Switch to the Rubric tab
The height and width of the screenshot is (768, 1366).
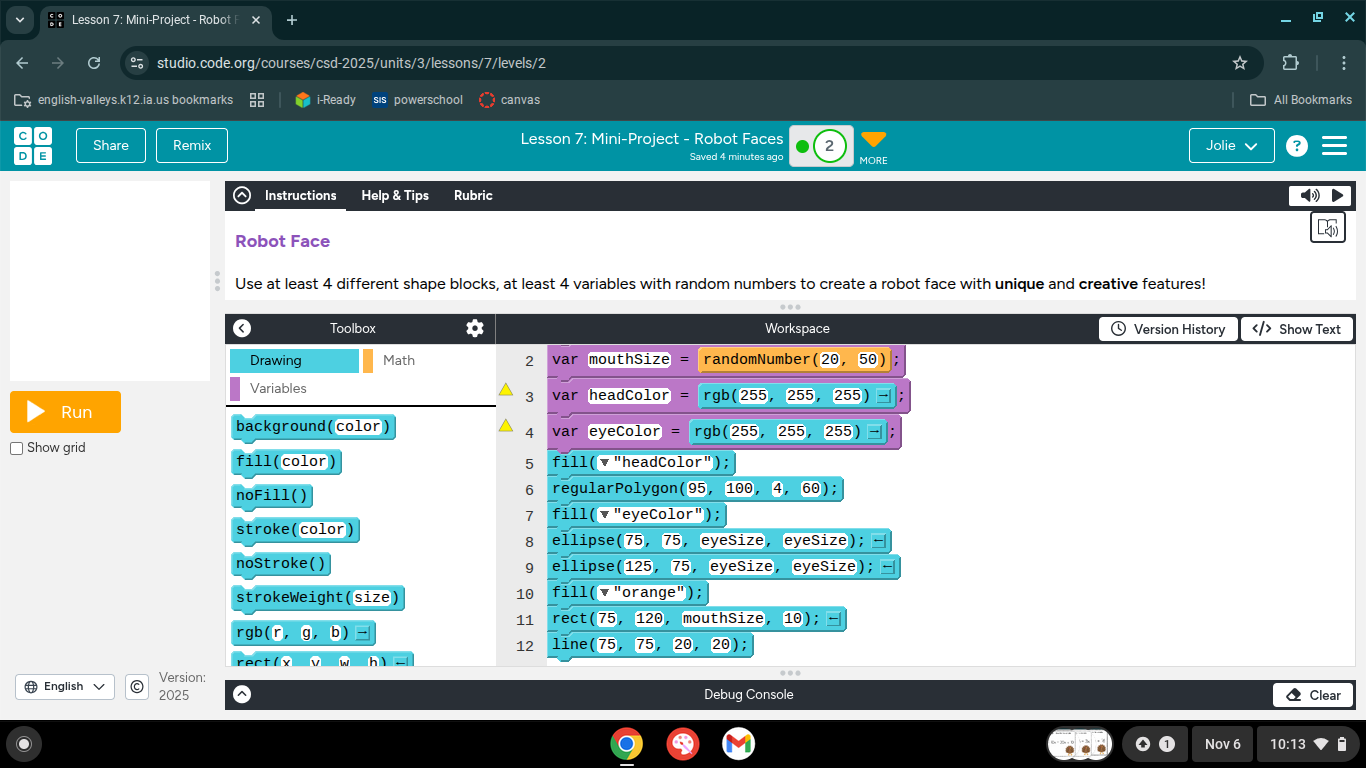click(473, 196)
